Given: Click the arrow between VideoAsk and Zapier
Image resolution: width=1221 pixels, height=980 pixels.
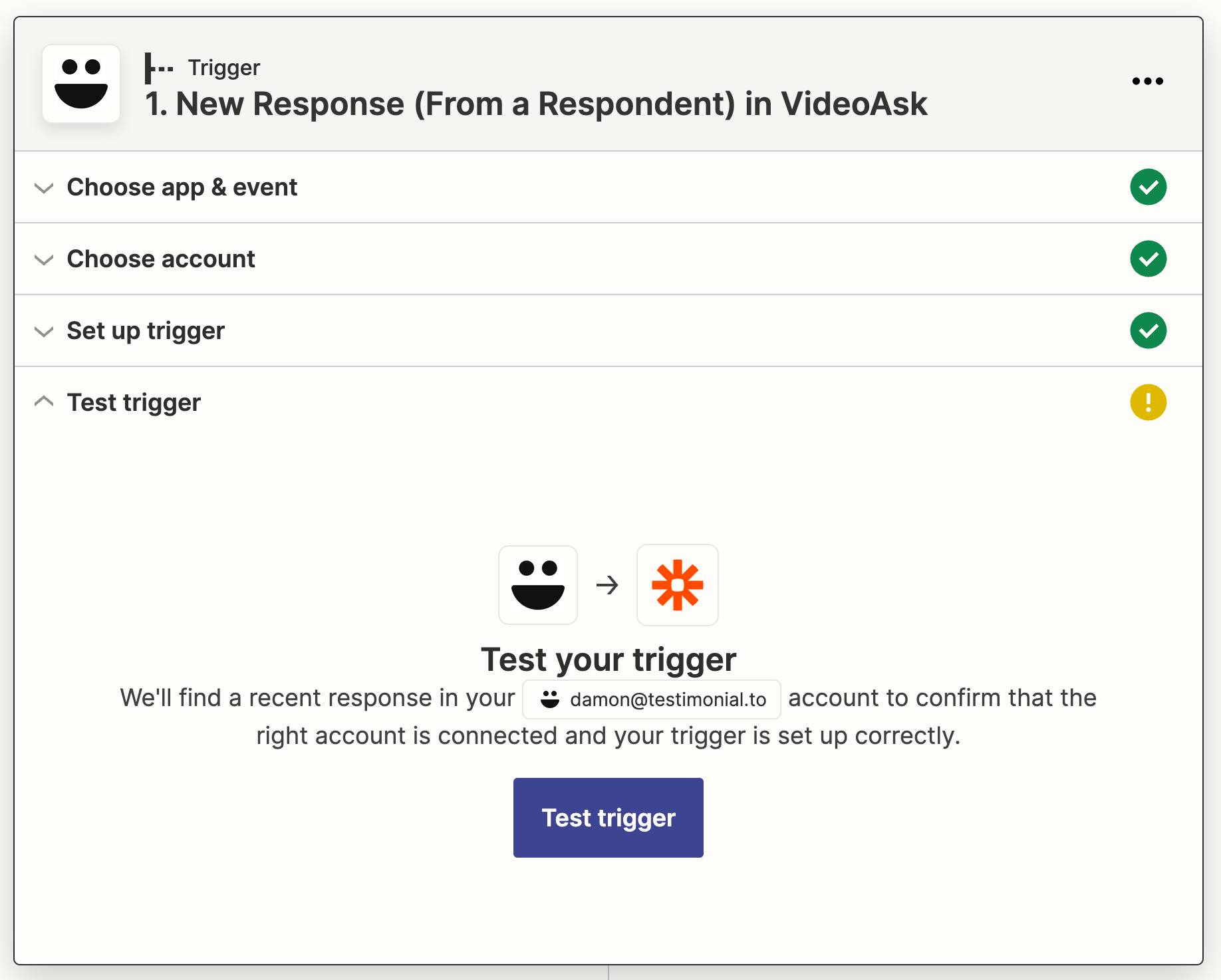Looking at the screenshot, I should tap(607, 585).
